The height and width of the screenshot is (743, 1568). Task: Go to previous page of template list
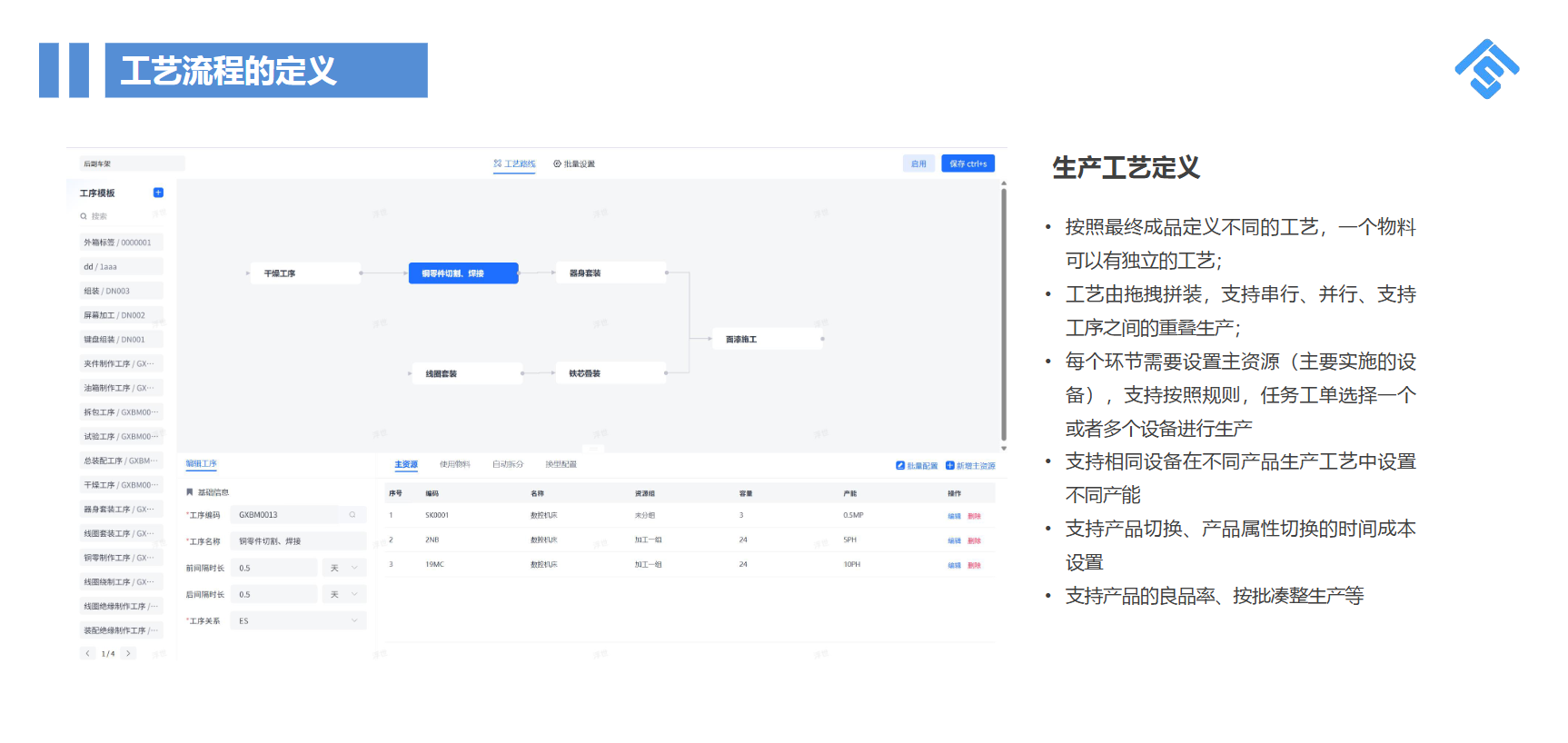(88, 653)
